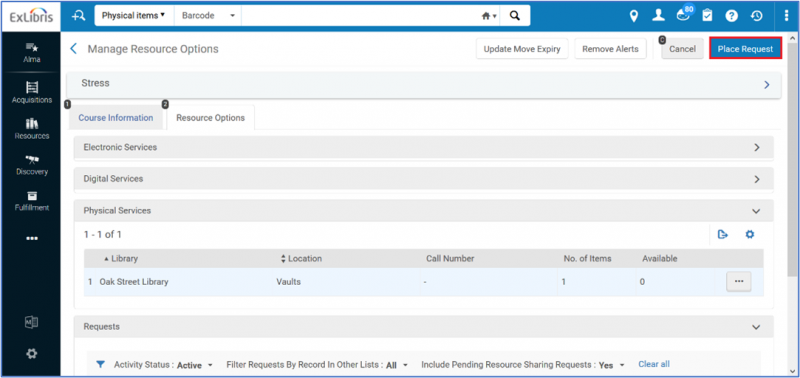Click the main search input field

coord(359,16)
